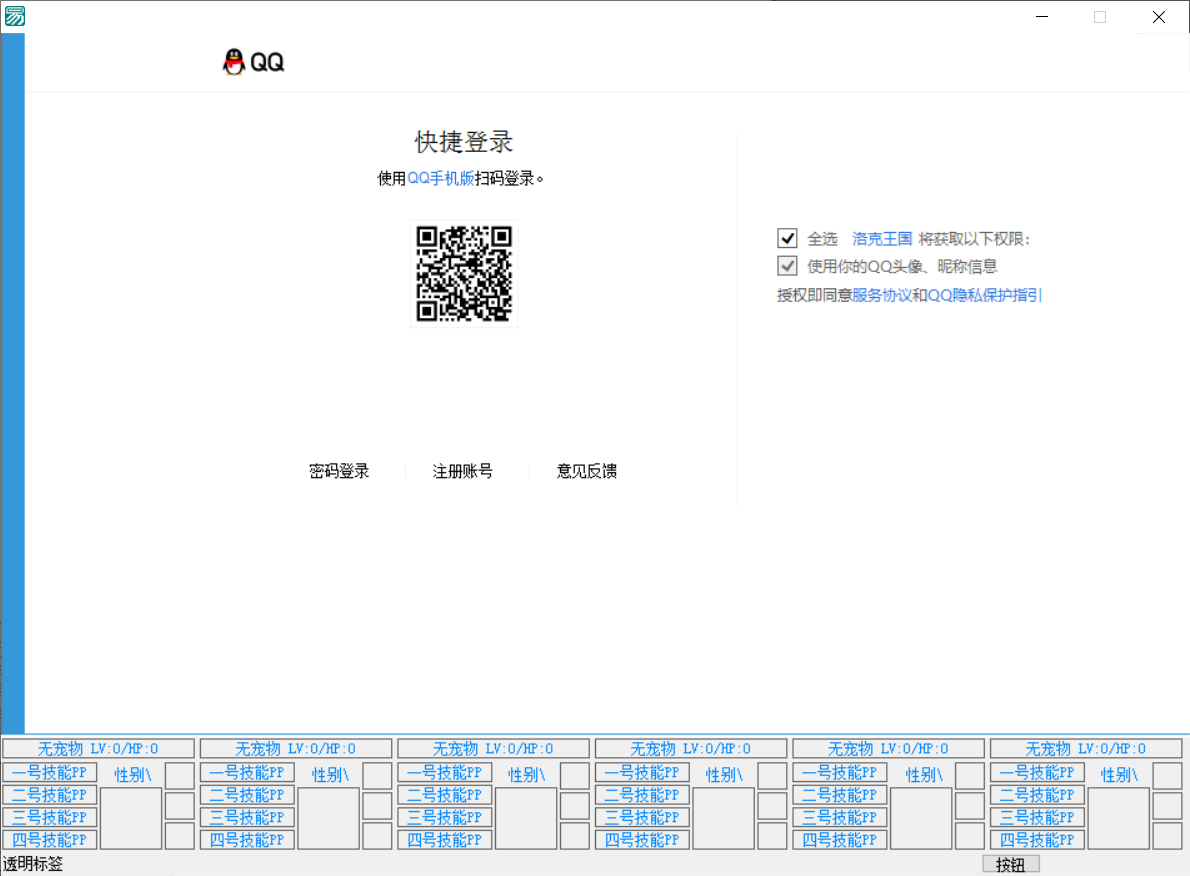This screenshot has height=876, width=1190.
Task: Click 四号技能PP in the last pet panel
Action: pos(1037,840)
